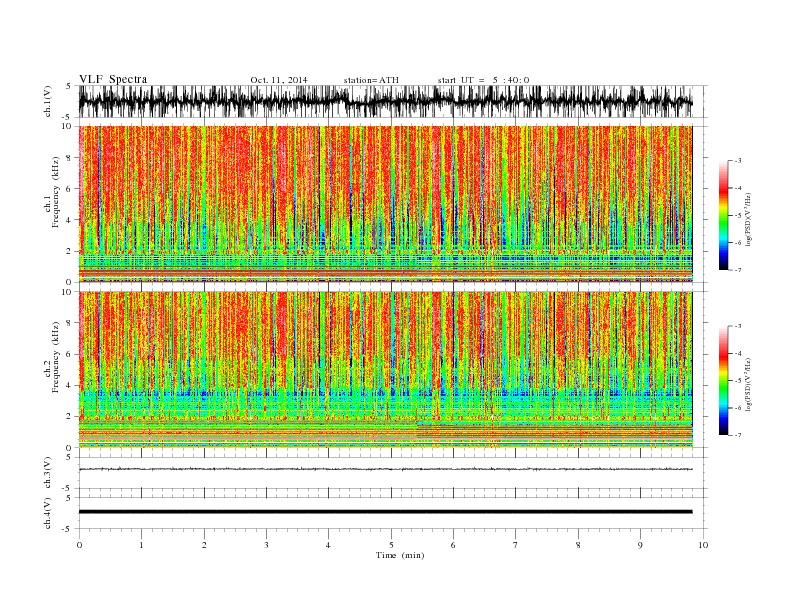Screen dimensions: 792x612
Task: Click the 5 tick on the ch.1(V) axis
Action: (x=69, y=87)
